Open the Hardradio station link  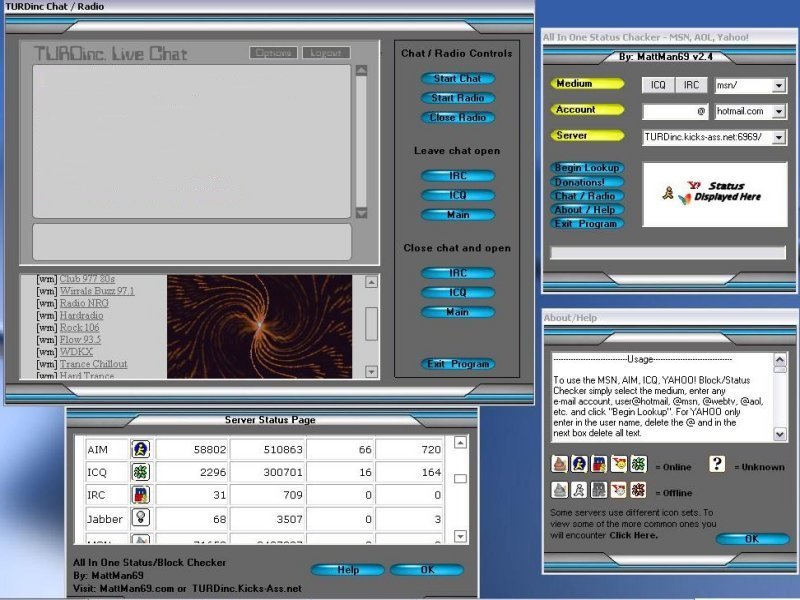click(82, 315)
